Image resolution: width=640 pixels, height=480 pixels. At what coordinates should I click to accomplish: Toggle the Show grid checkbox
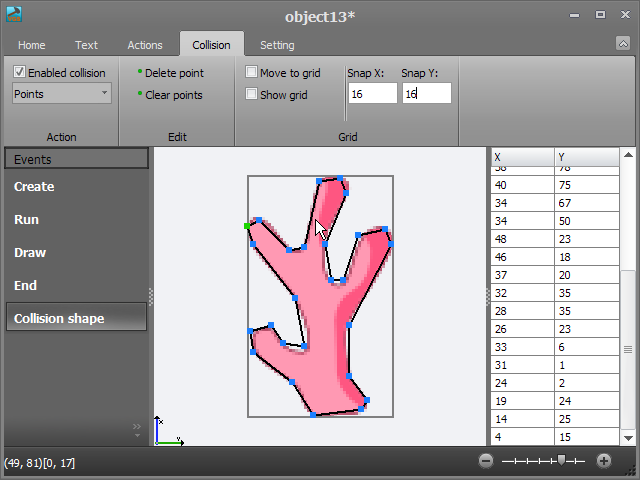(x=252, y=95)
